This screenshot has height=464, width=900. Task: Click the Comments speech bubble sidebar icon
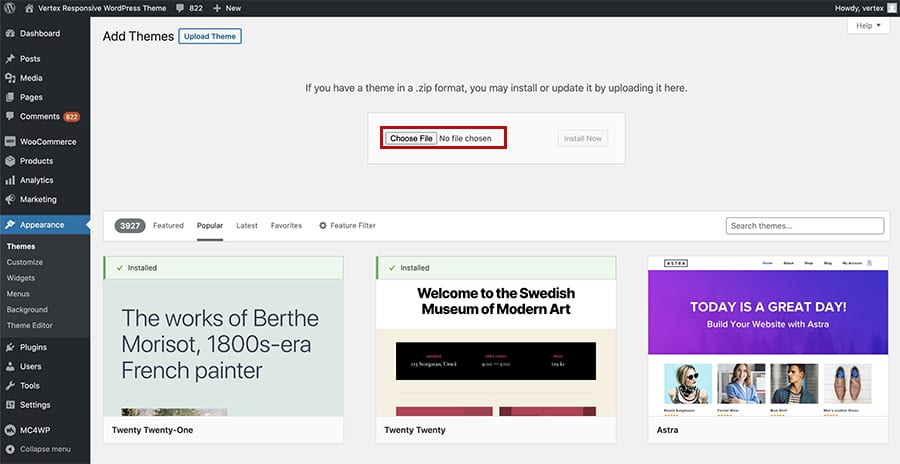click(10, 116)
